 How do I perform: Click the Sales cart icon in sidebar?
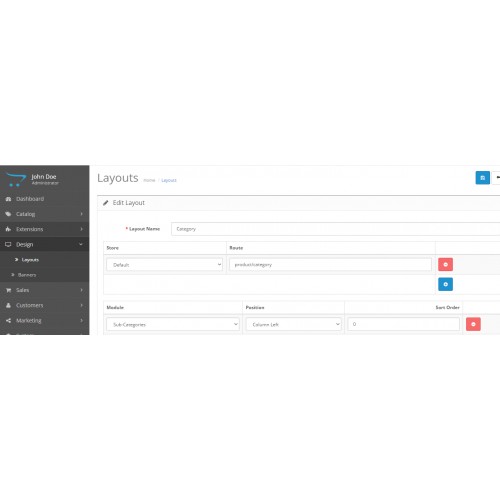tap(8, 290)
